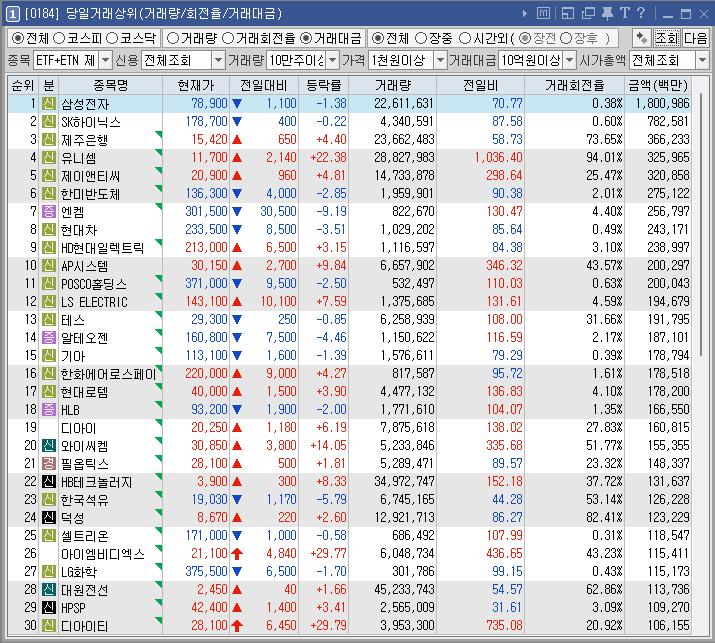Select the 제주은행 stock name
Image resolution: width=715 pixels, height=643 pixels.
coord(85,140)
